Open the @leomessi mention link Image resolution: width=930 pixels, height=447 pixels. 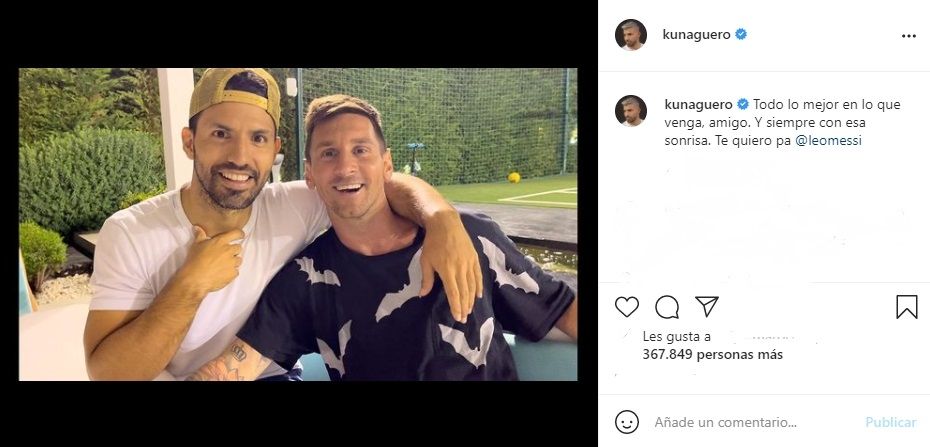(828, 141)
